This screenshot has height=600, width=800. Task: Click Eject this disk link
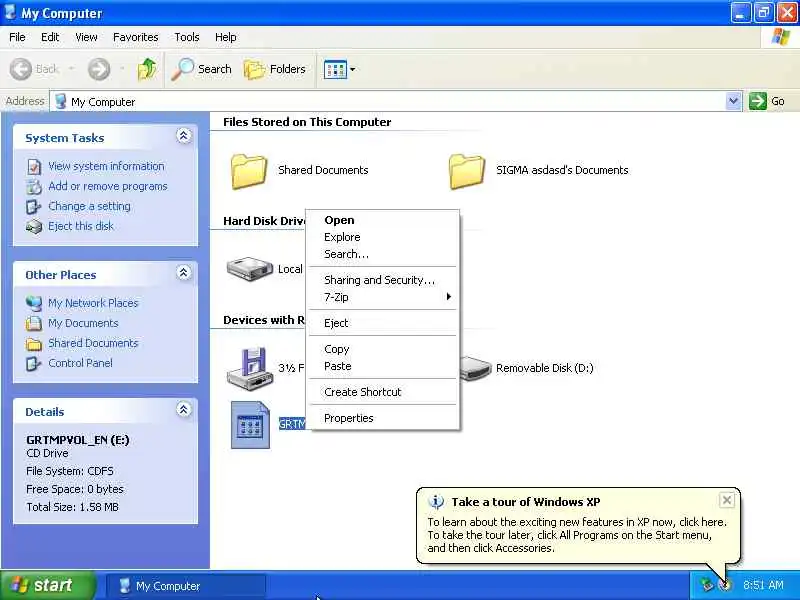(81, 226)
